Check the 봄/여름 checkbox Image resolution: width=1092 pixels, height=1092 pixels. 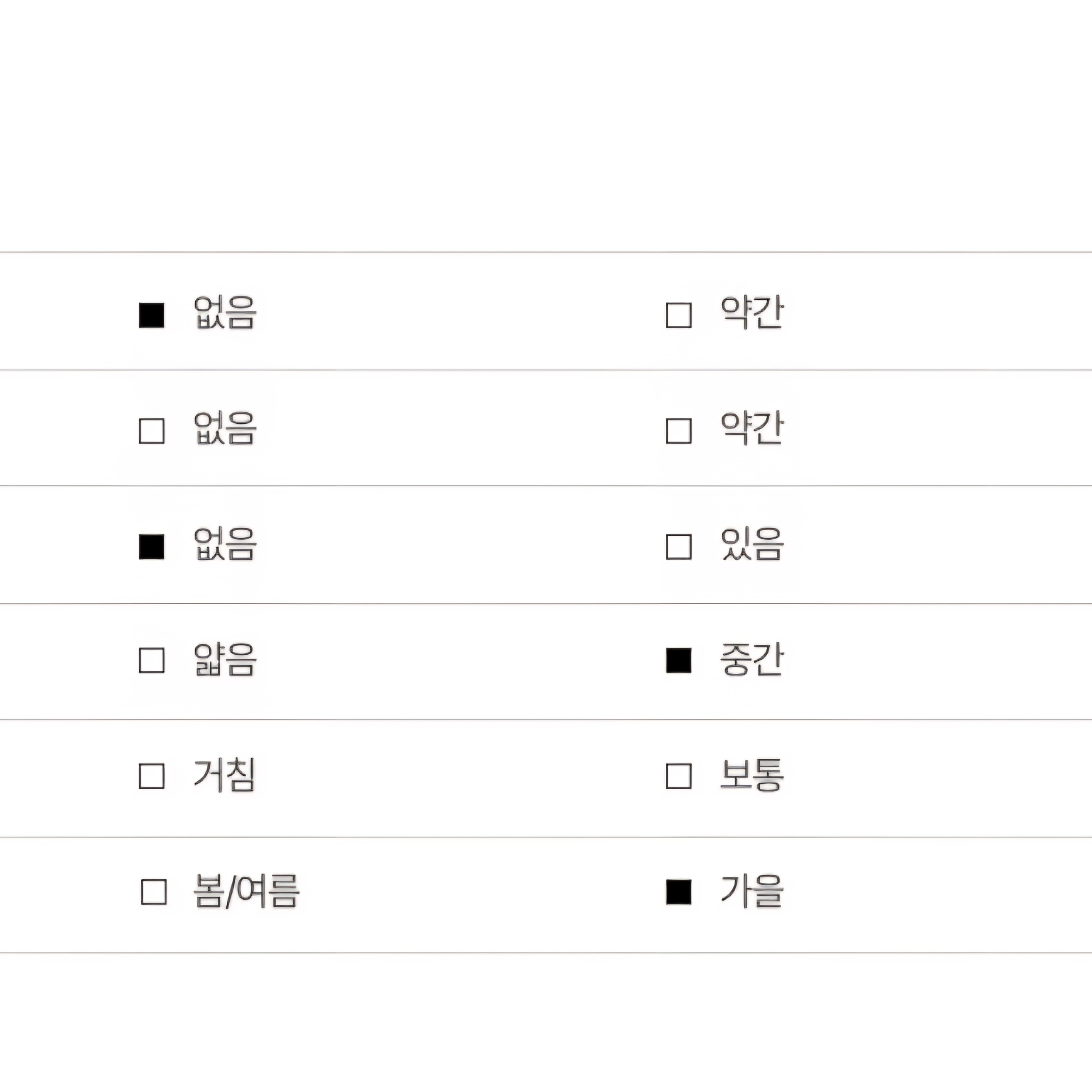(x=153, y=892)
